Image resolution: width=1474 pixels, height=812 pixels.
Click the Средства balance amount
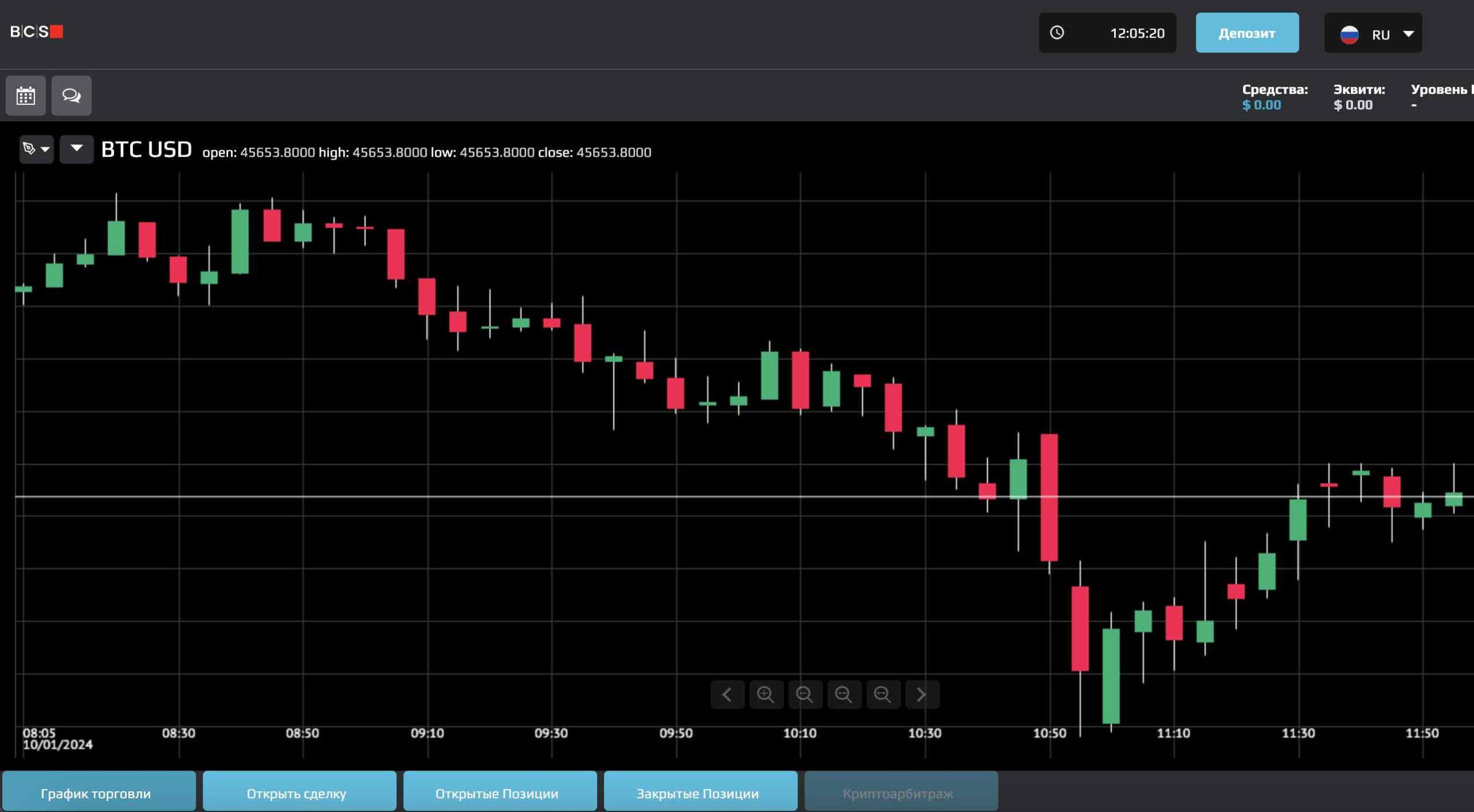[x=1261, y=105]
